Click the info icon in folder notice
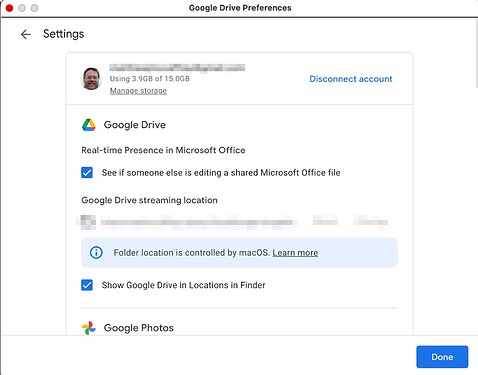 (x=96, y=252)
